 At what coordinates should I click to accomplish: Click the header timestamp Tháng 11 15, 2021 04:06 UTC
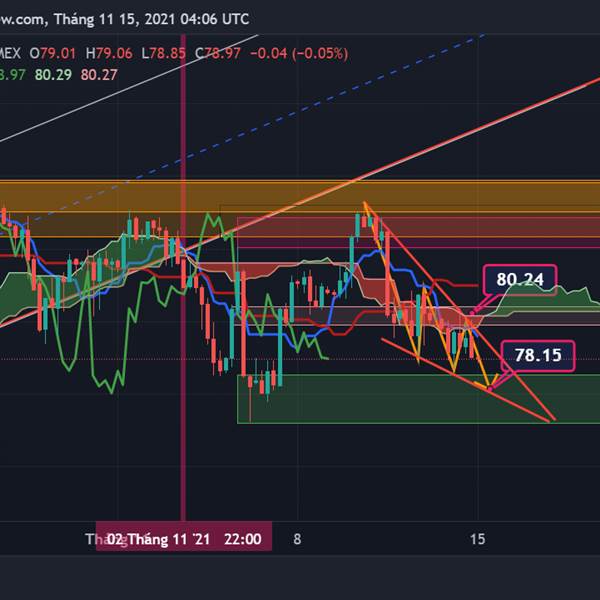click(152, 19)
